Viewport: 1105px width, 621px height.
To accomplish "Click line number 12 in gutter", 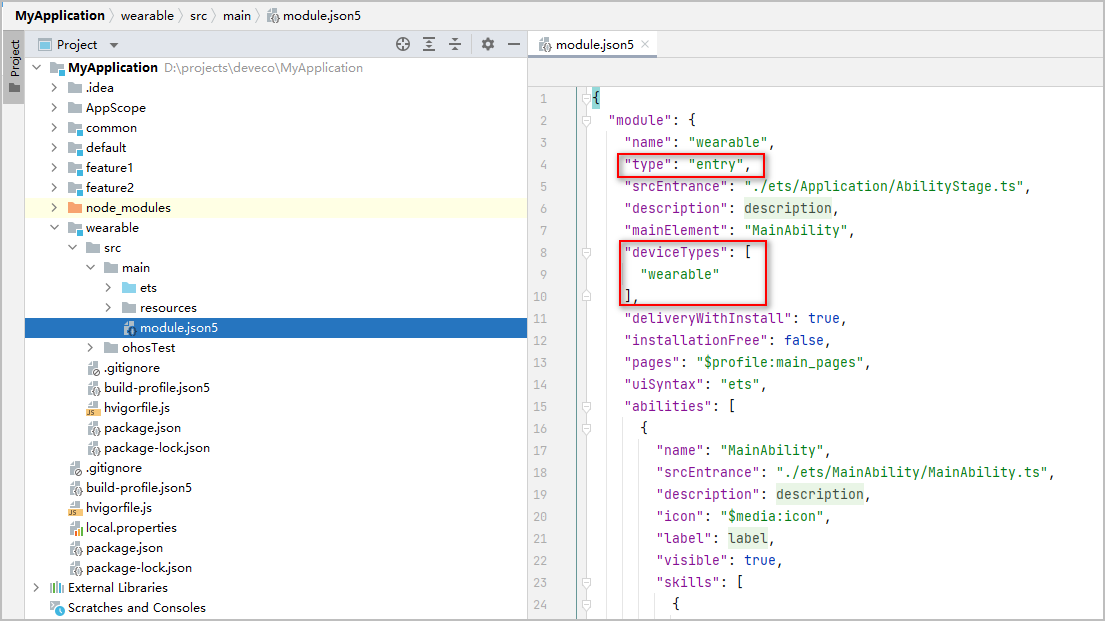I will pyautogui.click(x=540, y=340).
